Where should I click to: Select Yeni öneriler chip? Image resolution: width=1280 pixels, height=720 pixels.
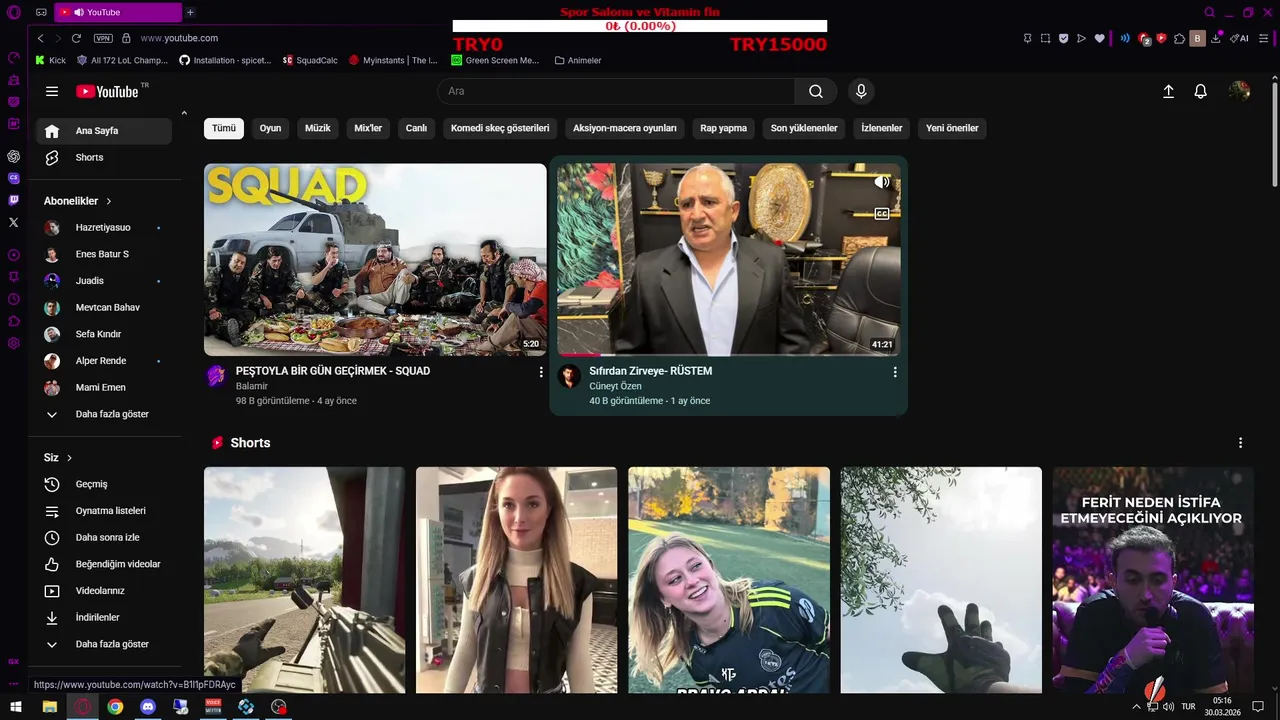tap(952, 128)
